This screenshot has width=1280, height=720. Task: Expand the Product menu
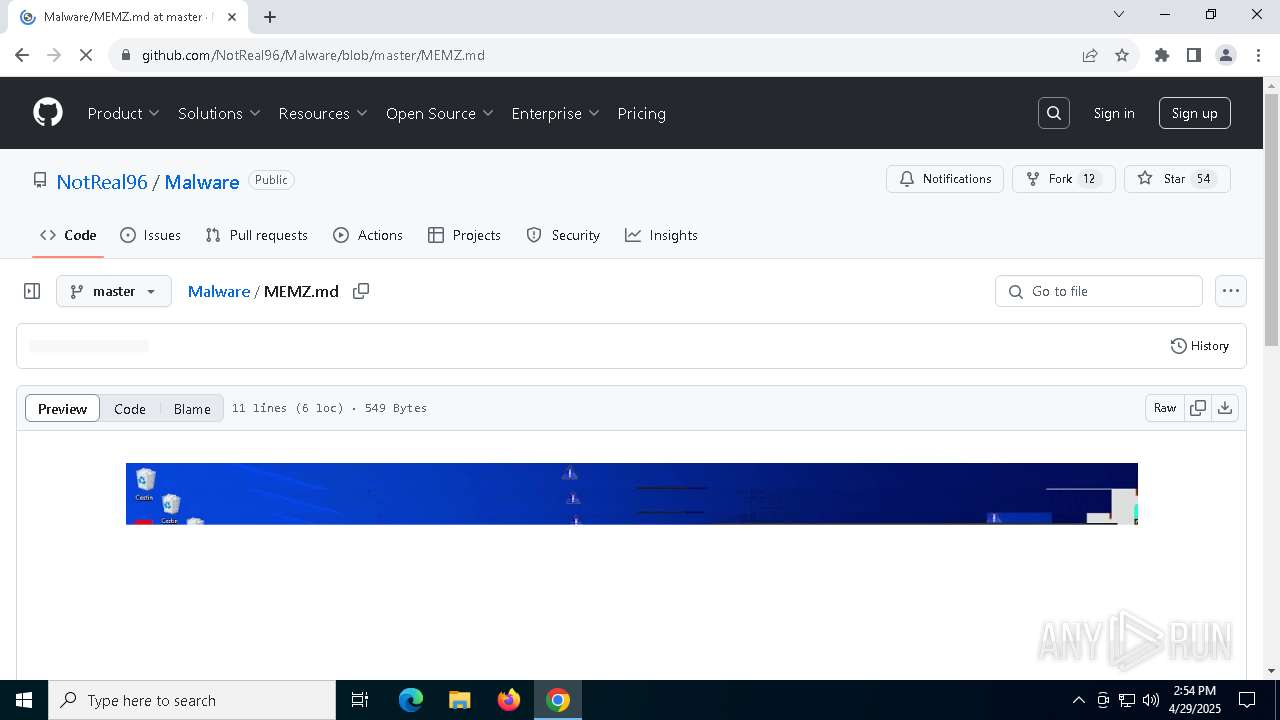(x=124, y=113)
